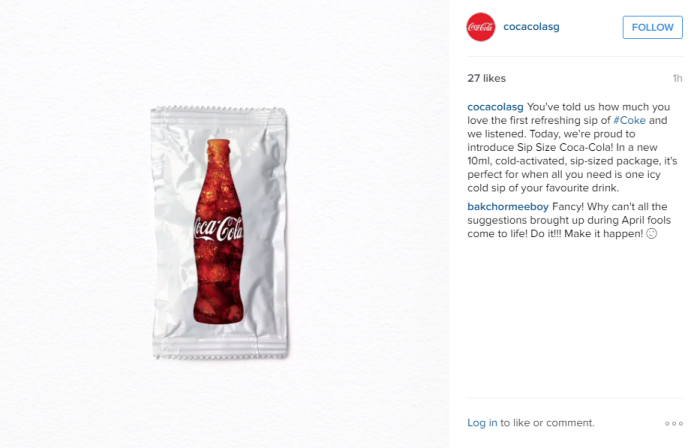Click the red Coca-Cola profile avatar
700x448 pixels.
[x=481, y=27]
